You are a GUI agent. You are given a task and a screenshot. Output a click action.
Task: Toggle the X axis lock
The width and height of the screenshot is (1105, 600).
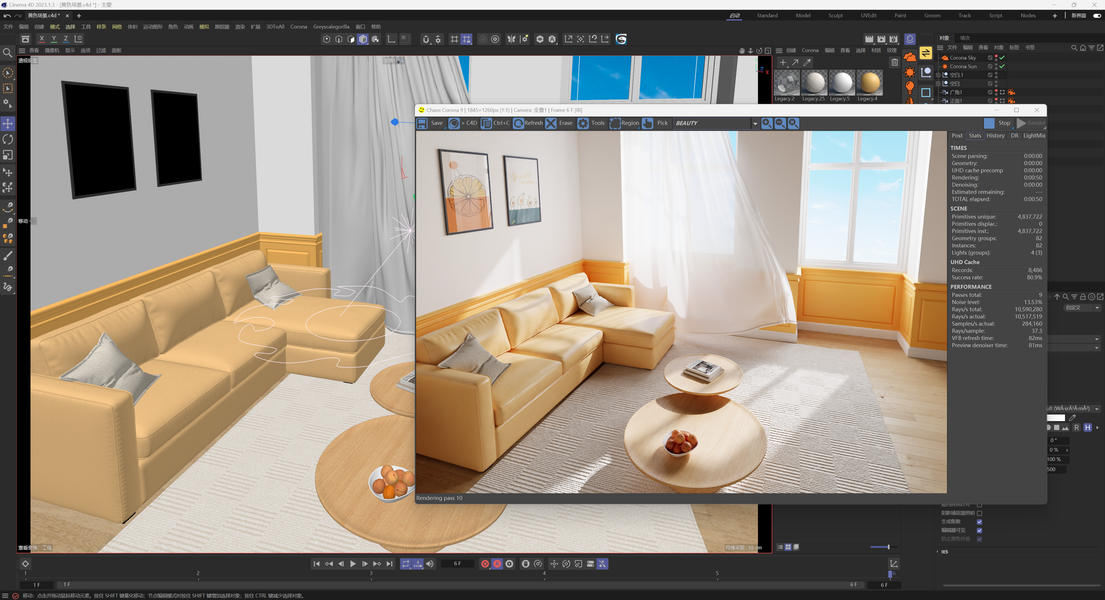(42, 39)
